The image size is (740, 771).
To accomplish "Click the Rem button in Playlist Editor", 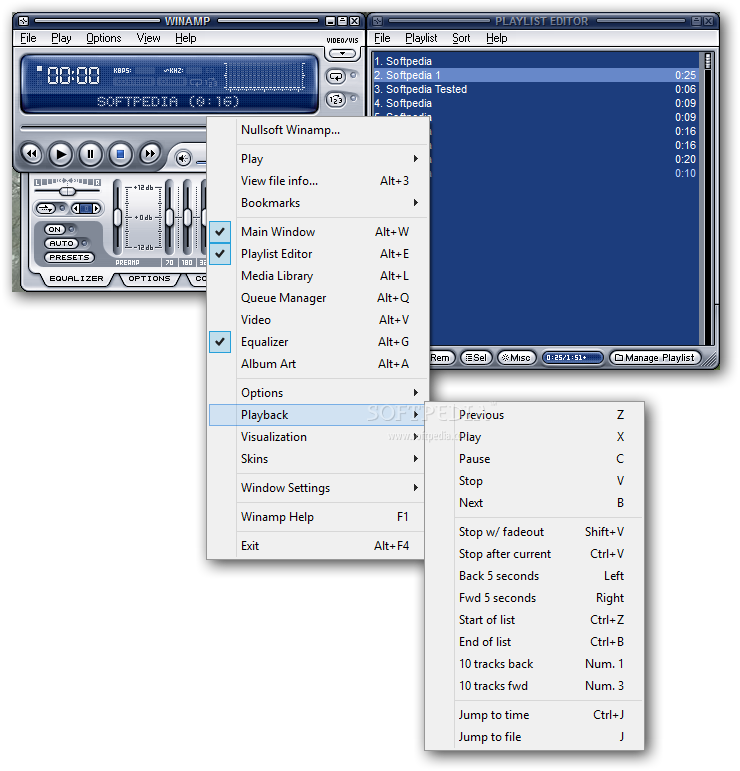I will 441,357.
